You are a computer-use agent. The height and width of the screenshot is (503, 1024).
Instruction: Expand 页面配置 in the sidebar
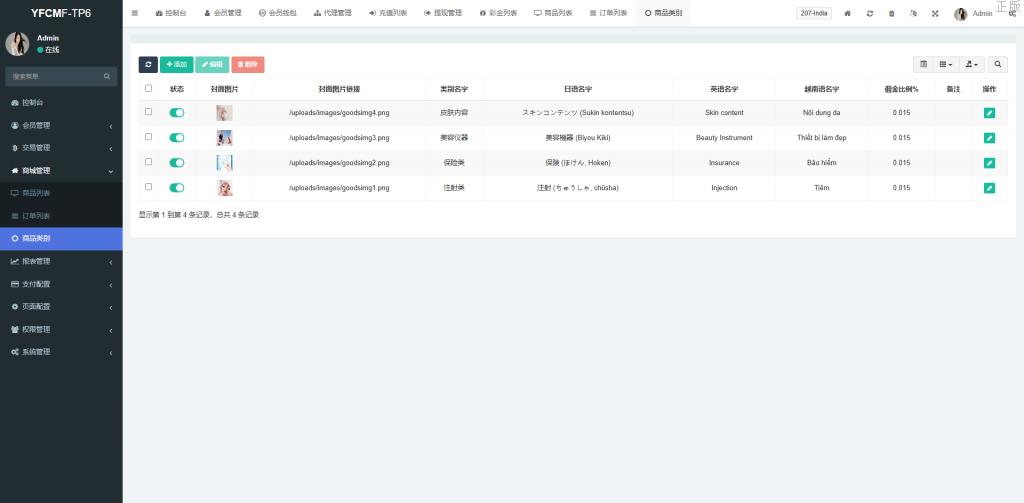61,306
